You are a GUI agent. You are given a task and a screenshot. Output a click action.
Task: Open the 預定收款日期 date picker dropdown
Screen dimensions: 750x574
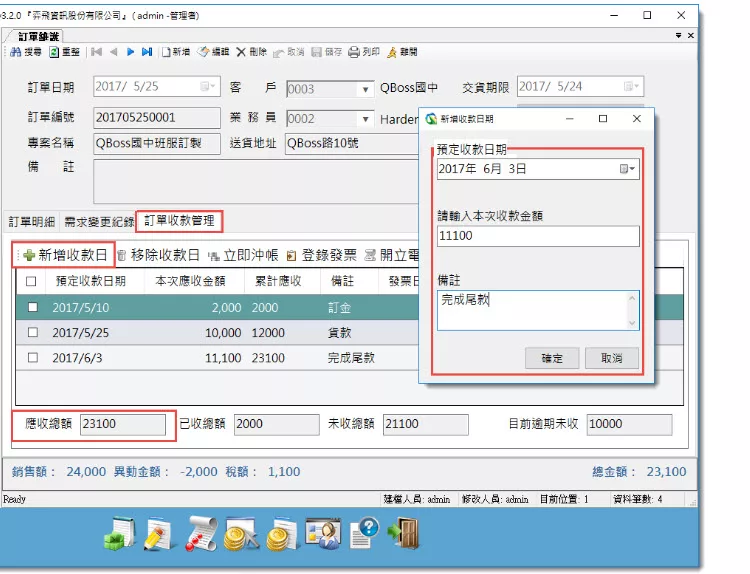(627, 170)
